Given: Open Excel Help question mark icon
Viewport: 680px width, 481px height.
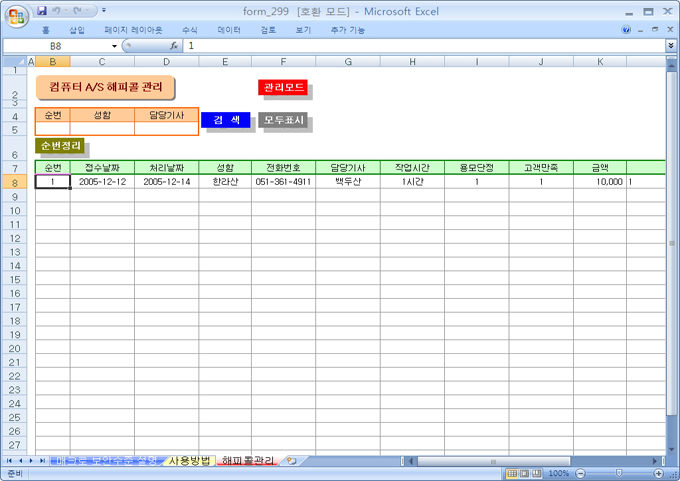Looking at the screenshot, I should click(x=627, y=30).
